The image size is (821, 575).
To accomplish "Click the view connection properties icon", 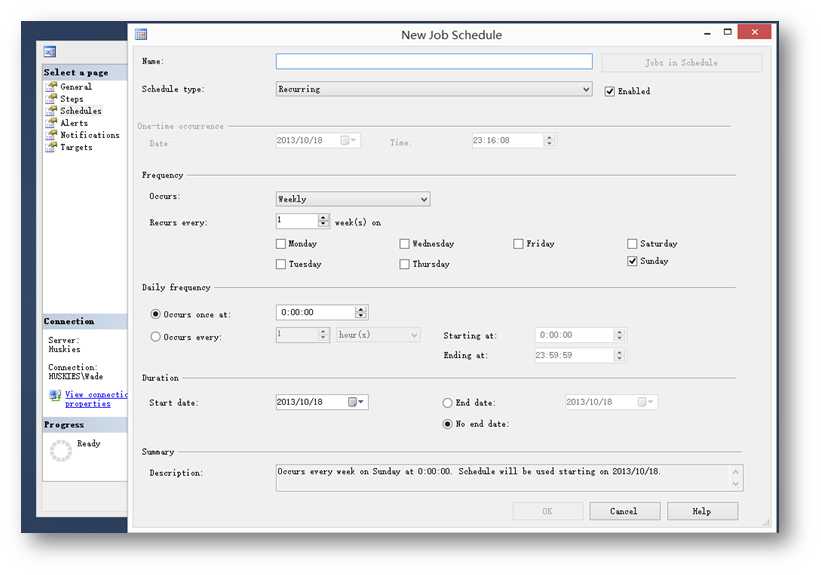I will [x=55, y=395].
